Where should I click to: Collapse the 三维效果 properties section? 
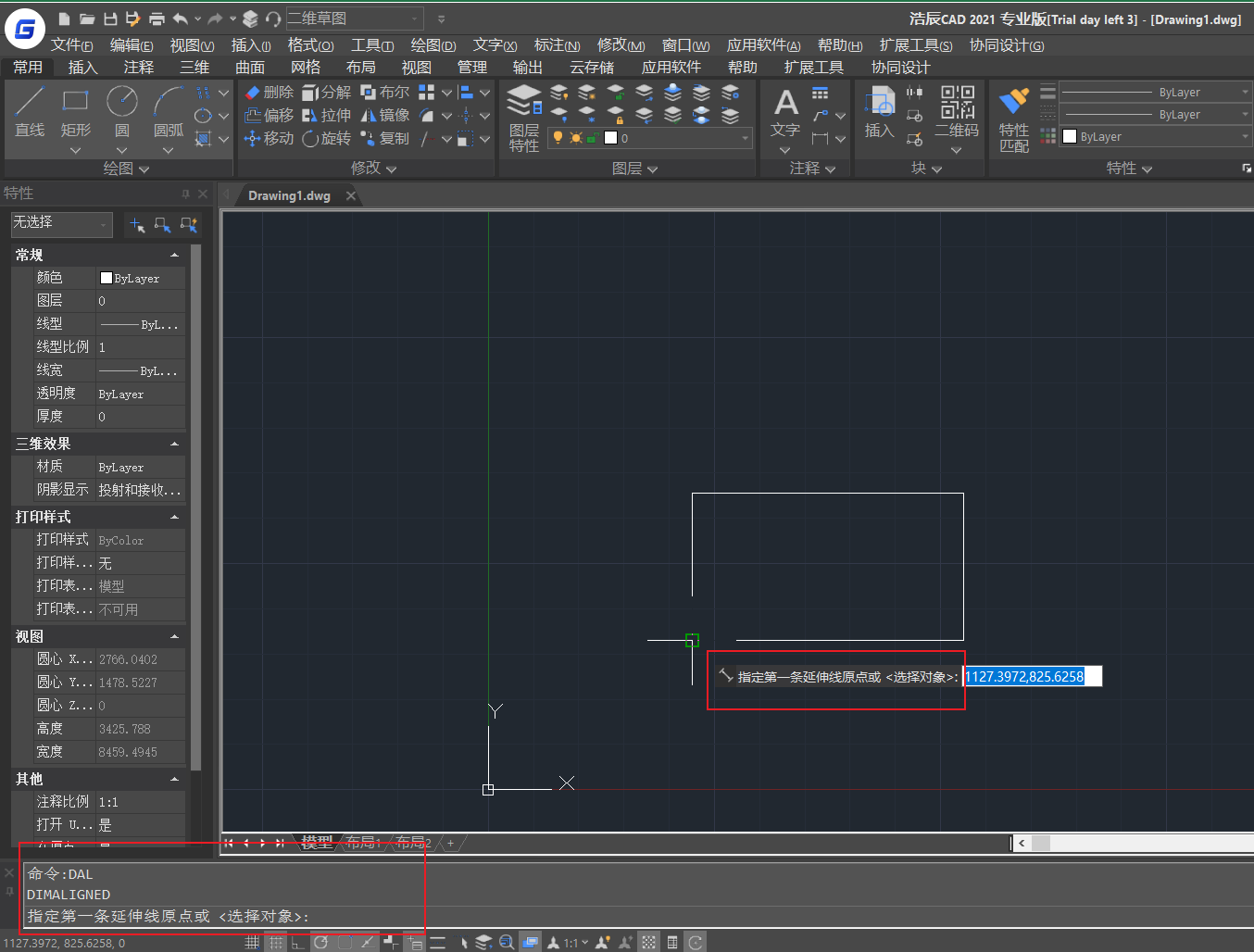(174, 445)
